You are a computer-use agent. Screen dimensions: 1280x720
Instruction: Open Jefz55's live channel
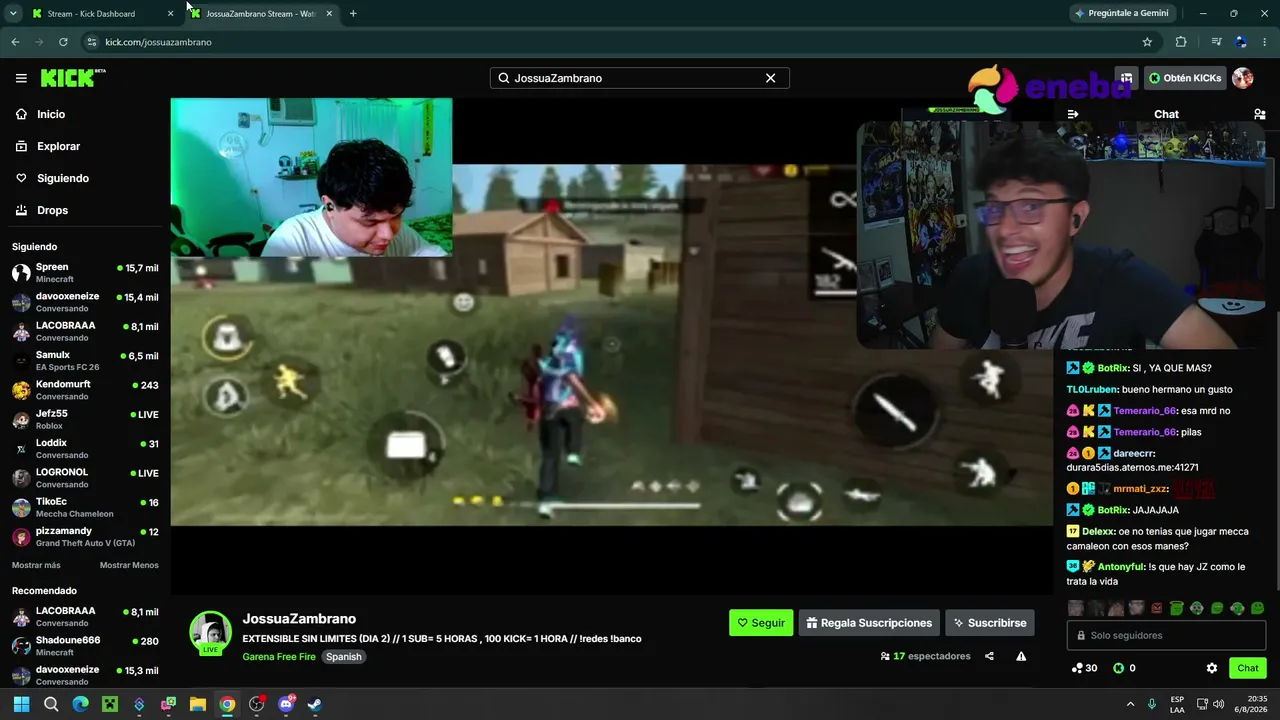tap(85, 419)
